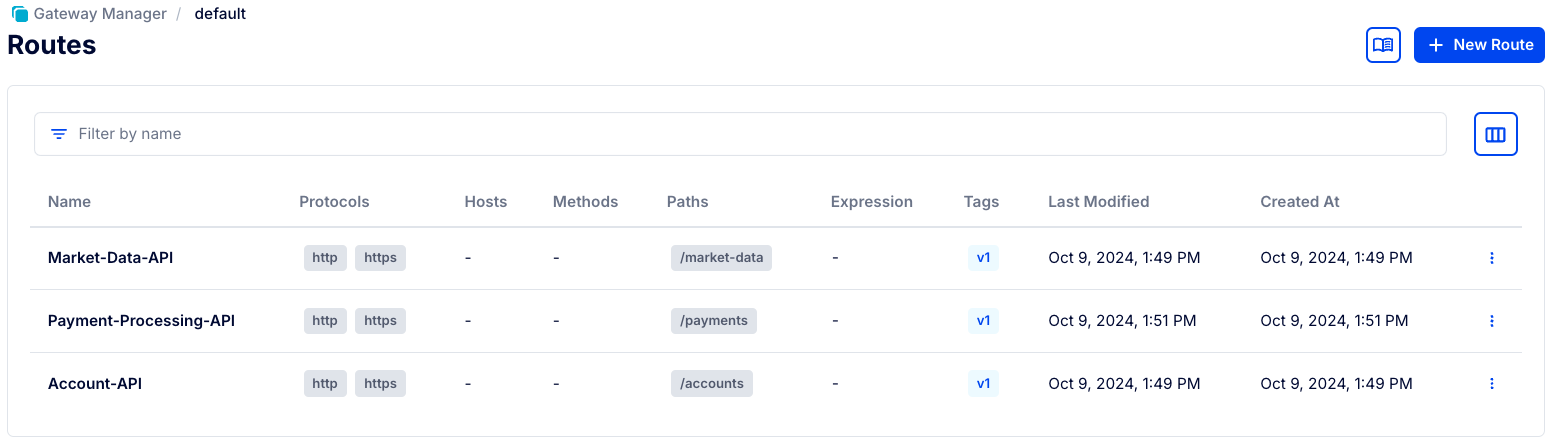Open actions menu for Market-Data-API row
The image size is (1553, 447).
tap(1491, 258)
